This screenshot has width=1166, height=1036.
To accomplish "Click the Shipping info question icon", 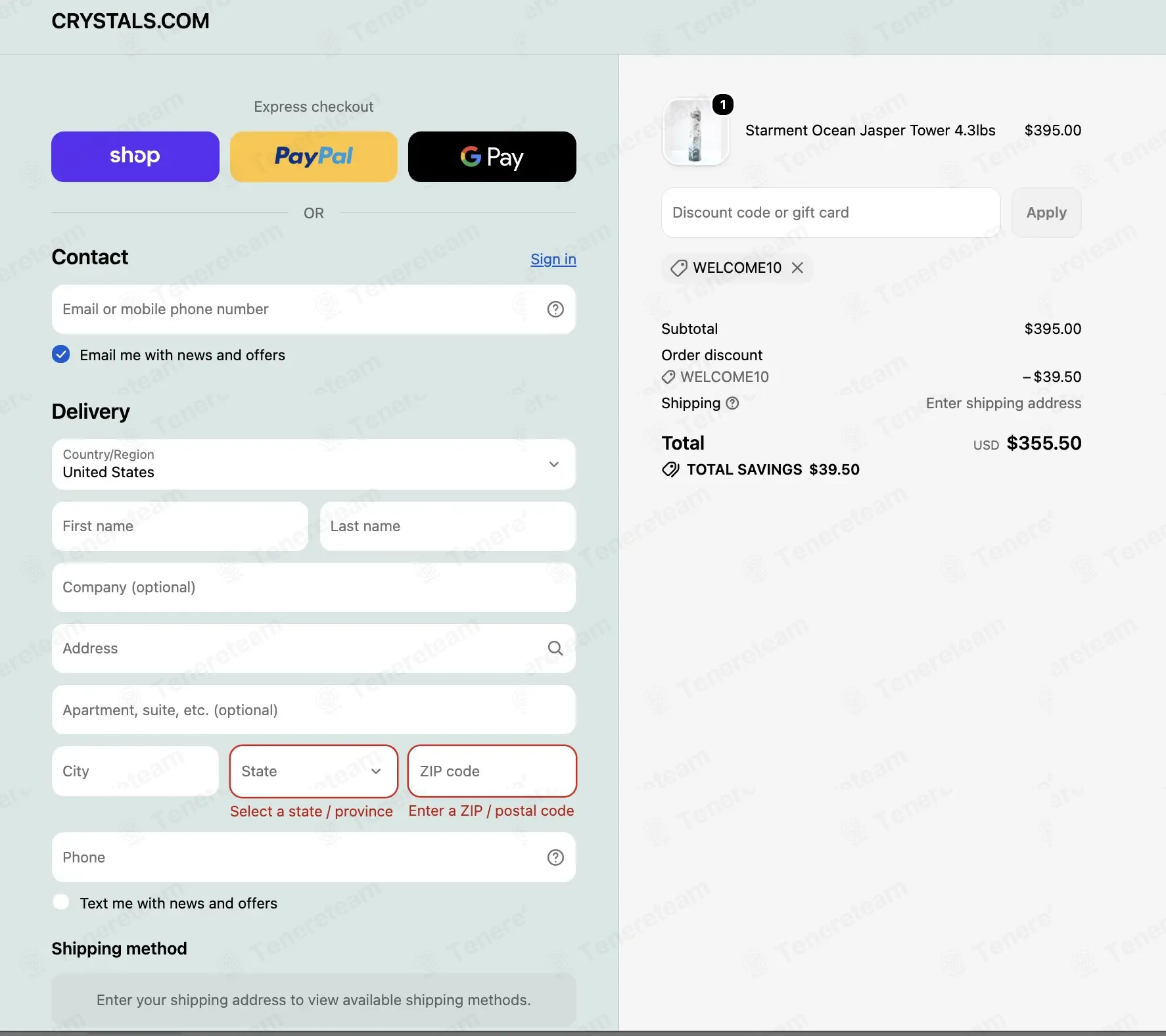I will [x=732, y=403].
